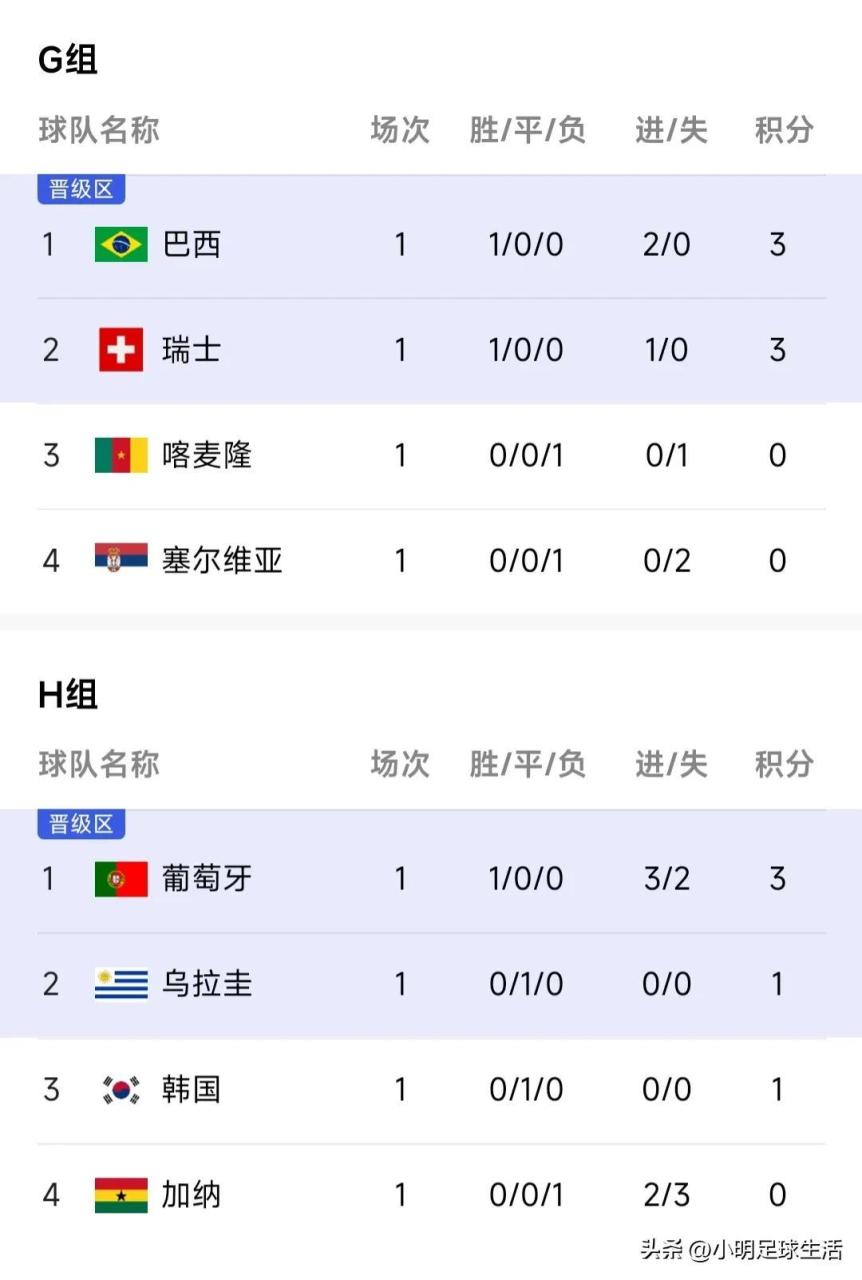Click the 头条 @小明足球生活 watermark
862x1280 pixels.
(741, 1249)
